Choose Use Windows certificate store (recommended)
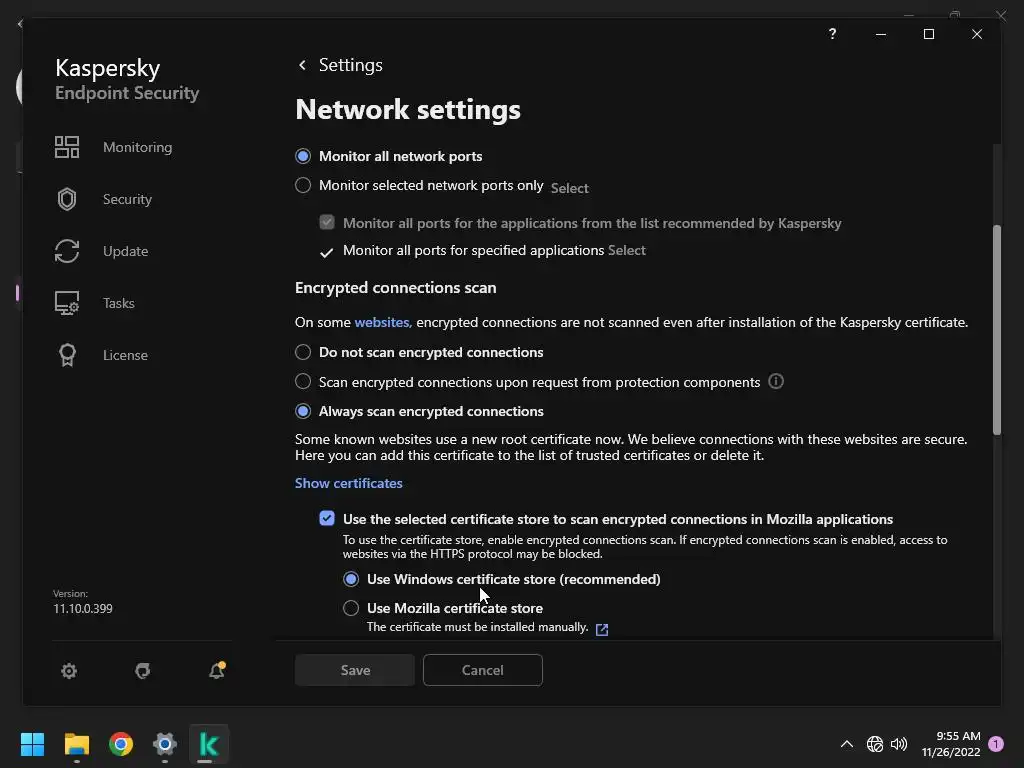This screenshot has width=1024, height=768. coord(351,579)
